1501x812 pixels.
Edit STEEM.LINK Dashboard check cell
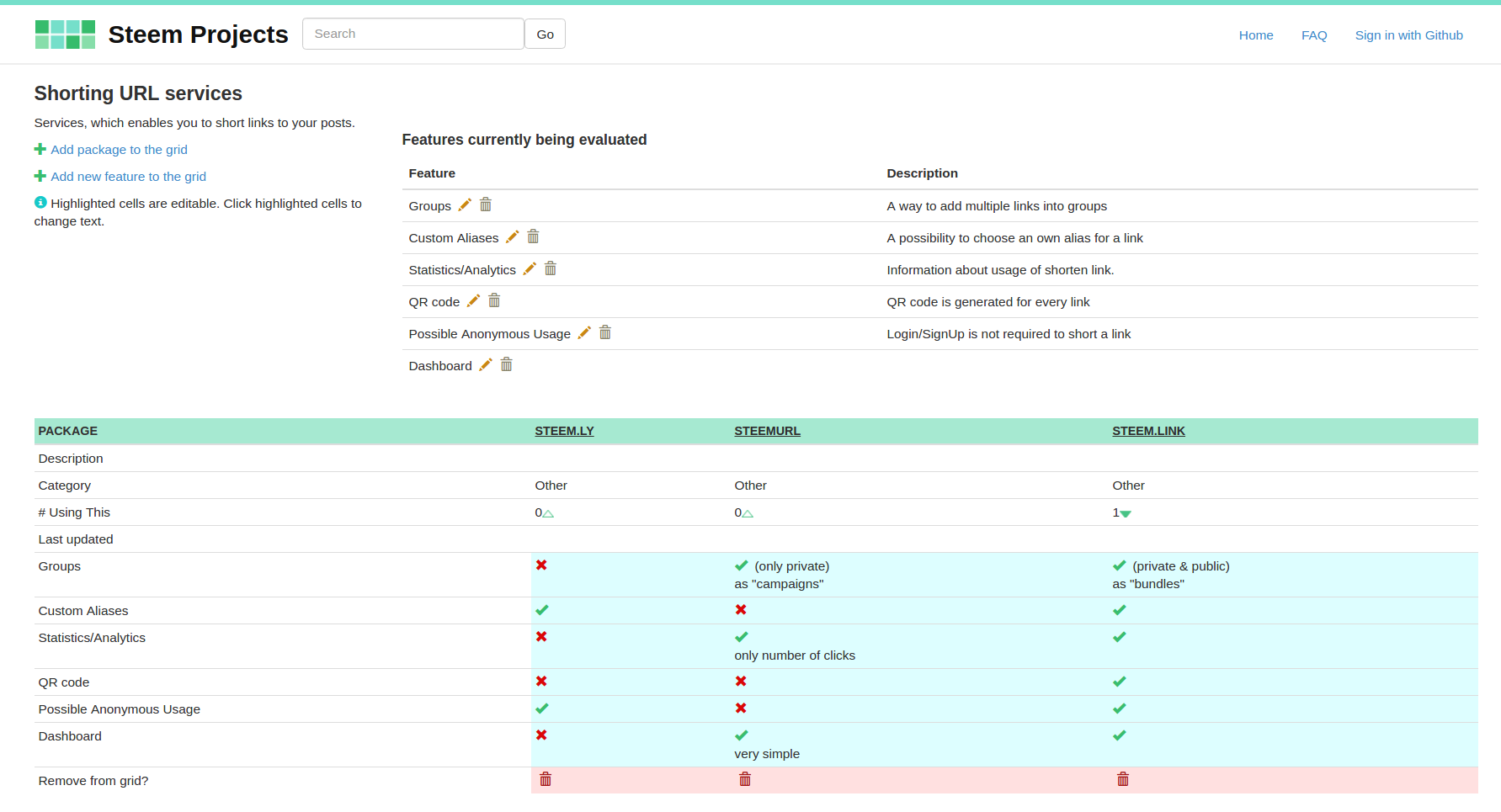(x=1293, y=745)
